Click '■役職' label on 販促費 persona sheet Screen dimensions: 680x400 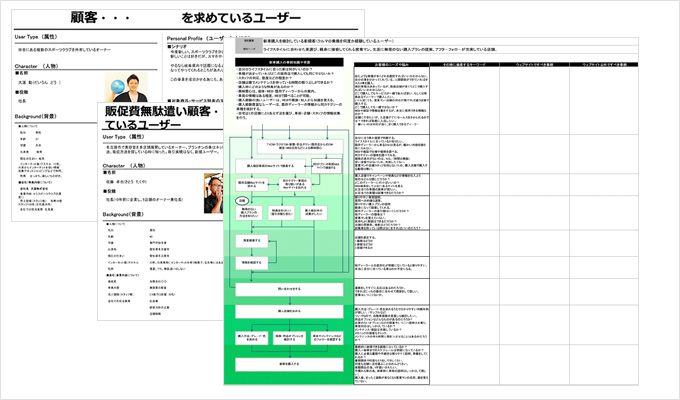pyautogui.click(x=109, y=191)
